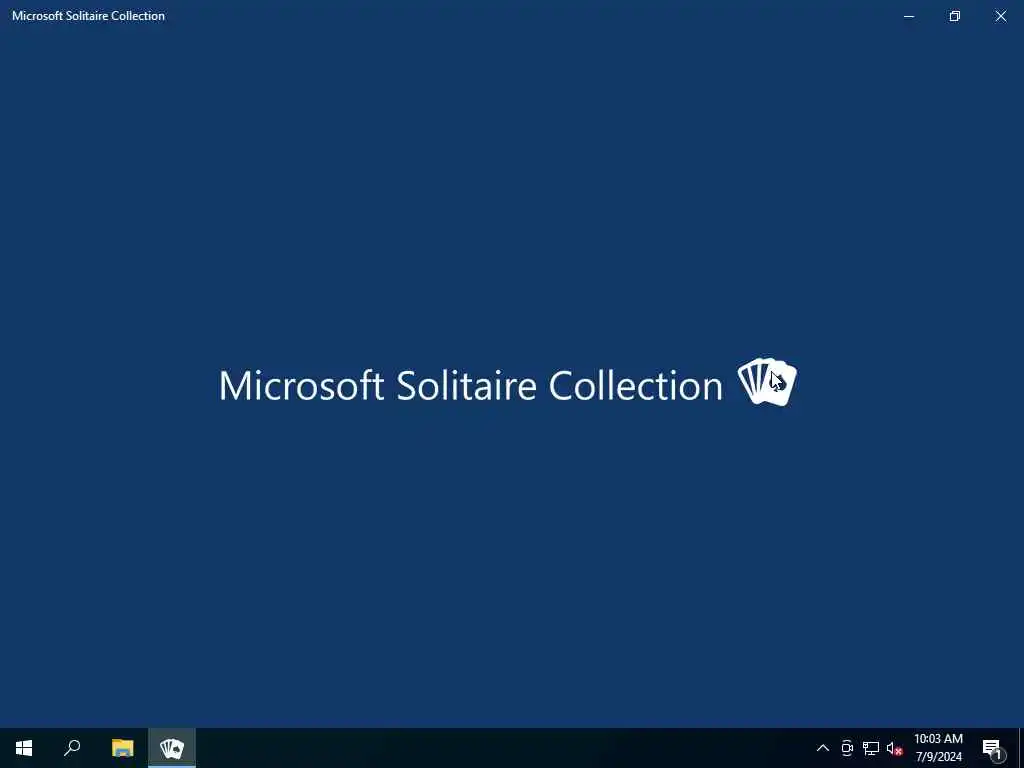Launch File Explorer from taskbar
Screen dimensions: 1024x768
122,748
